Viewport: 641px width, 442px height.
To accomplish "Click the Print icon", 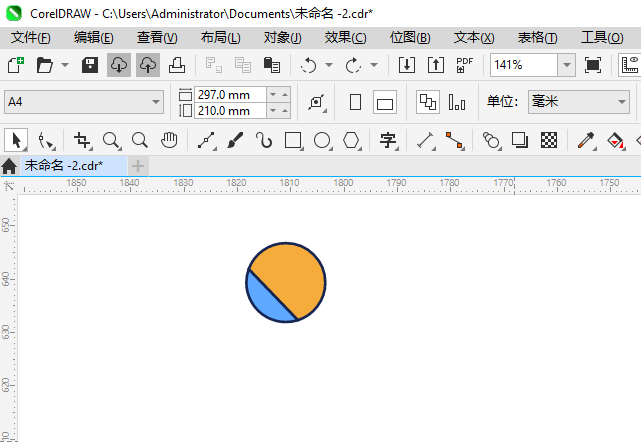I will click(x=177, y=65).
